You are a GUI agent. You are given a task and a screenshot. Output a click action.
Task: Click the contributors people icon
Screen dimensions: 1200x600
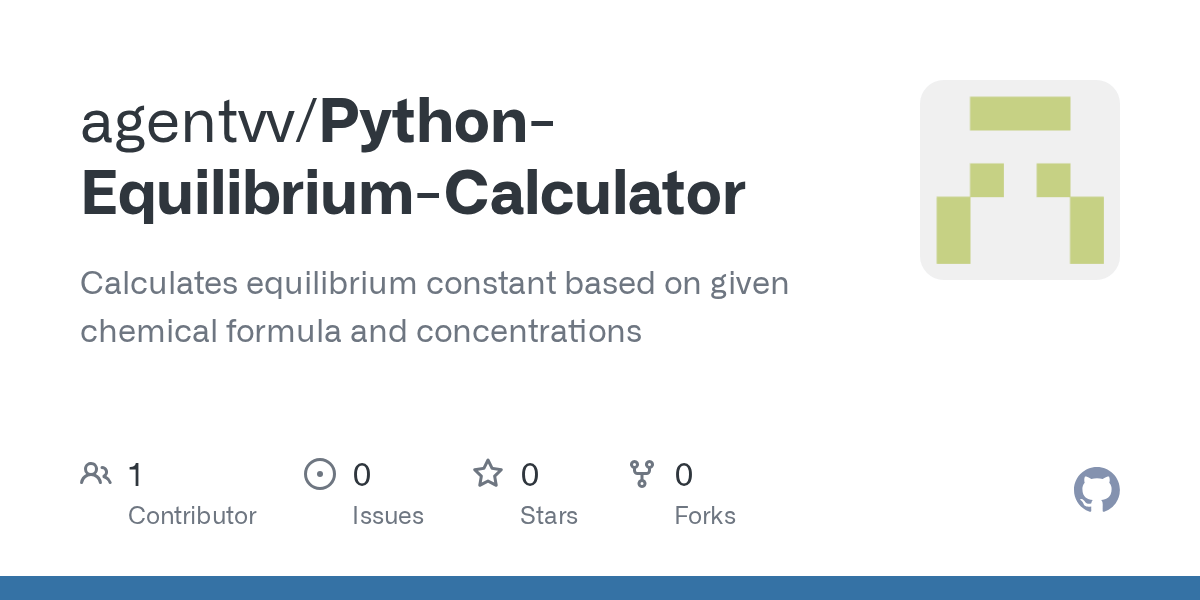point(96,474)
